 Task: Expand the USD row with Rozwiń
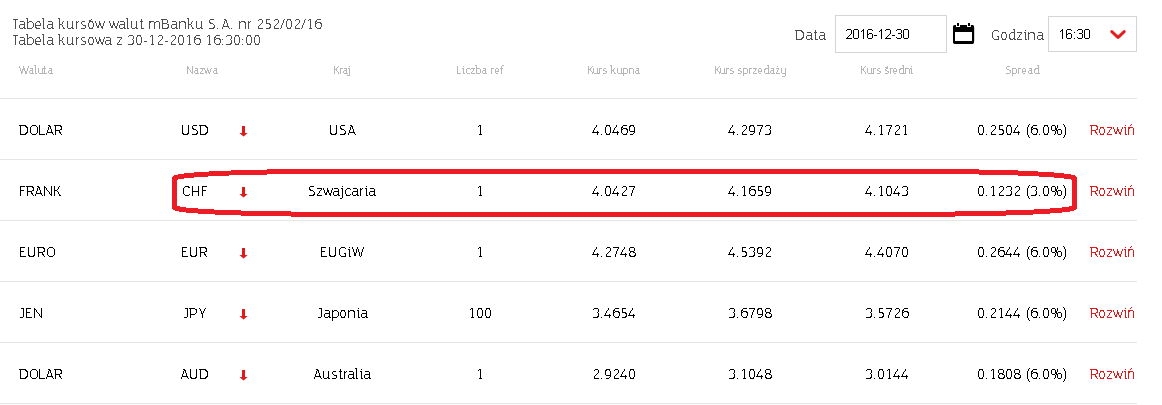[x=1112, y=130]
